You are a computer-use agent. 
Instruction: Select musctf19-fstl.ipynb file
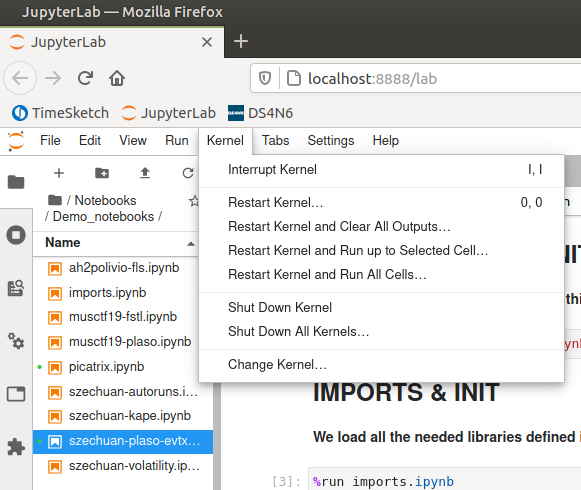[124, 317]
